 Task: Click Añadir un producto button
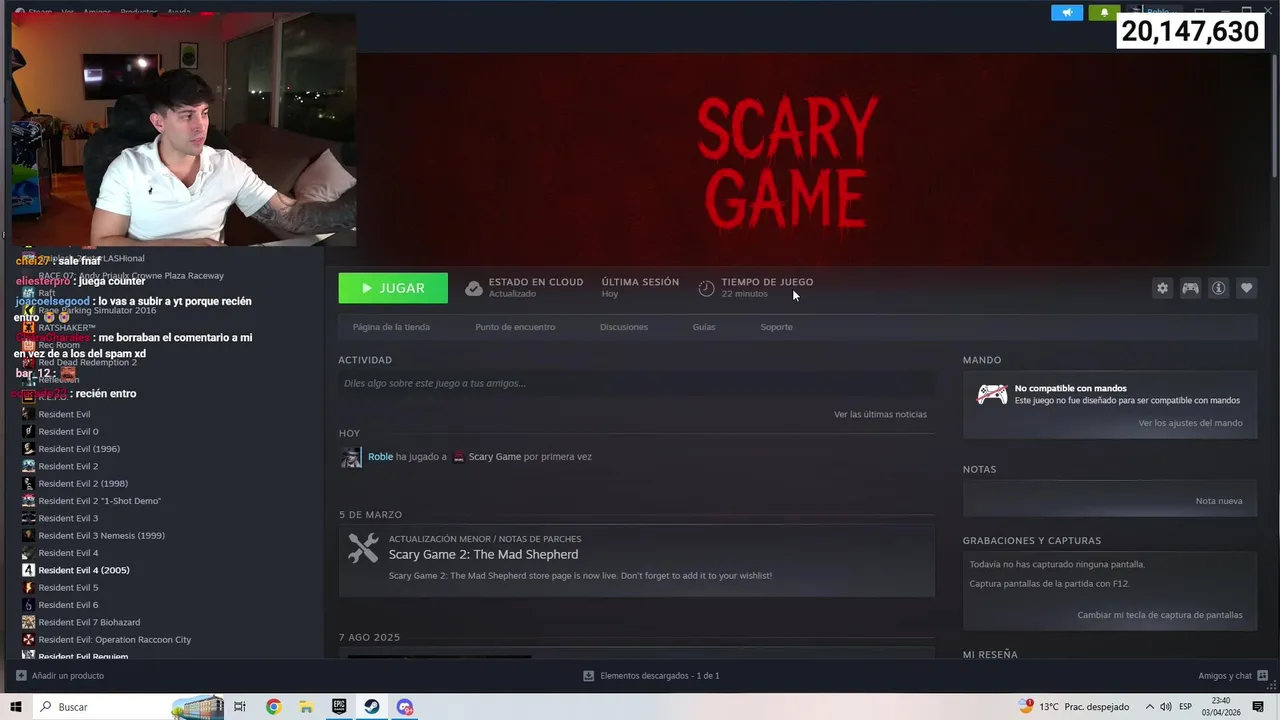click(60, 676)
